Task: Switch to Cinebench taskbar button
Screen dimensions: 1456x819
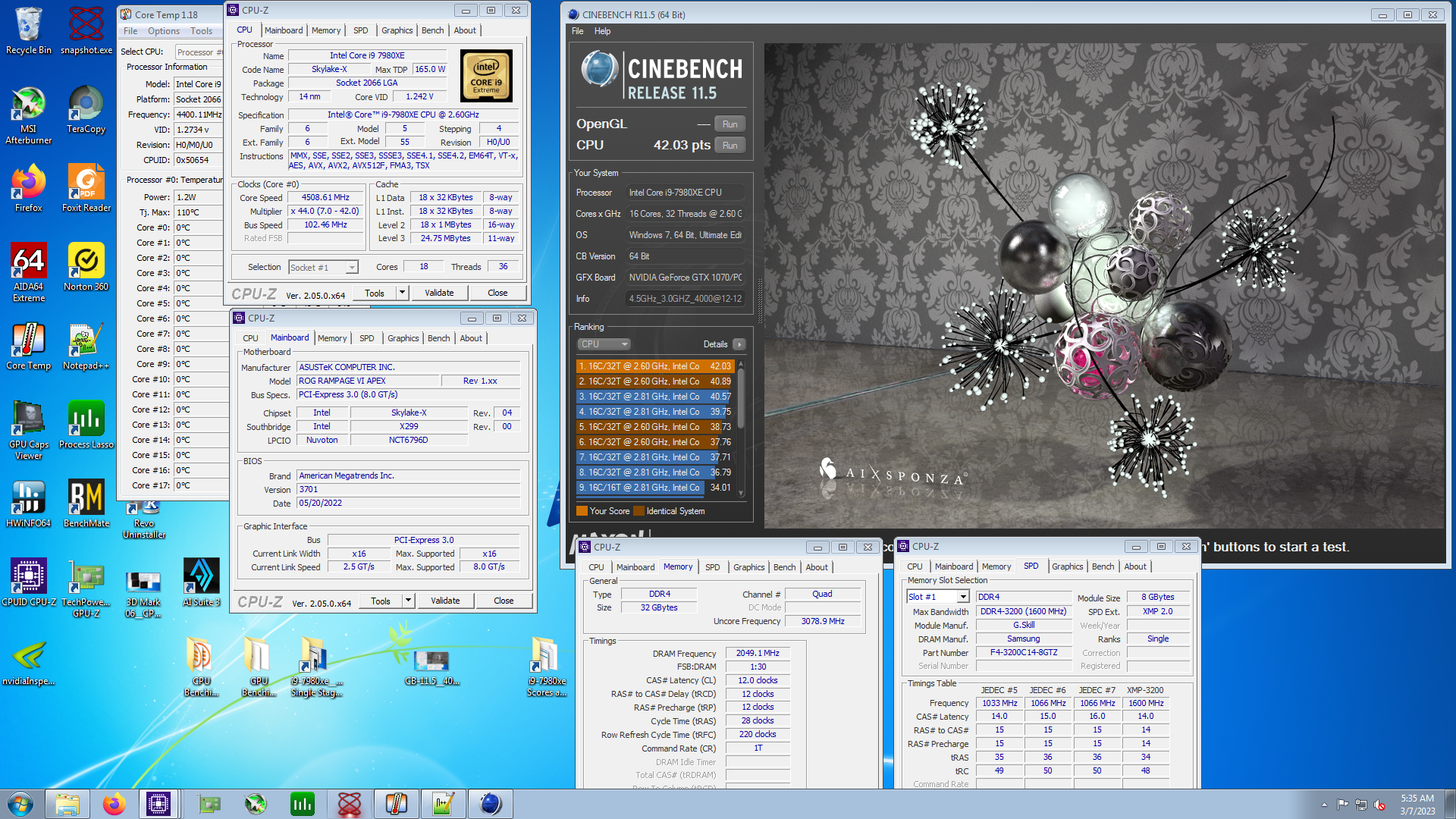Action: 491,804
